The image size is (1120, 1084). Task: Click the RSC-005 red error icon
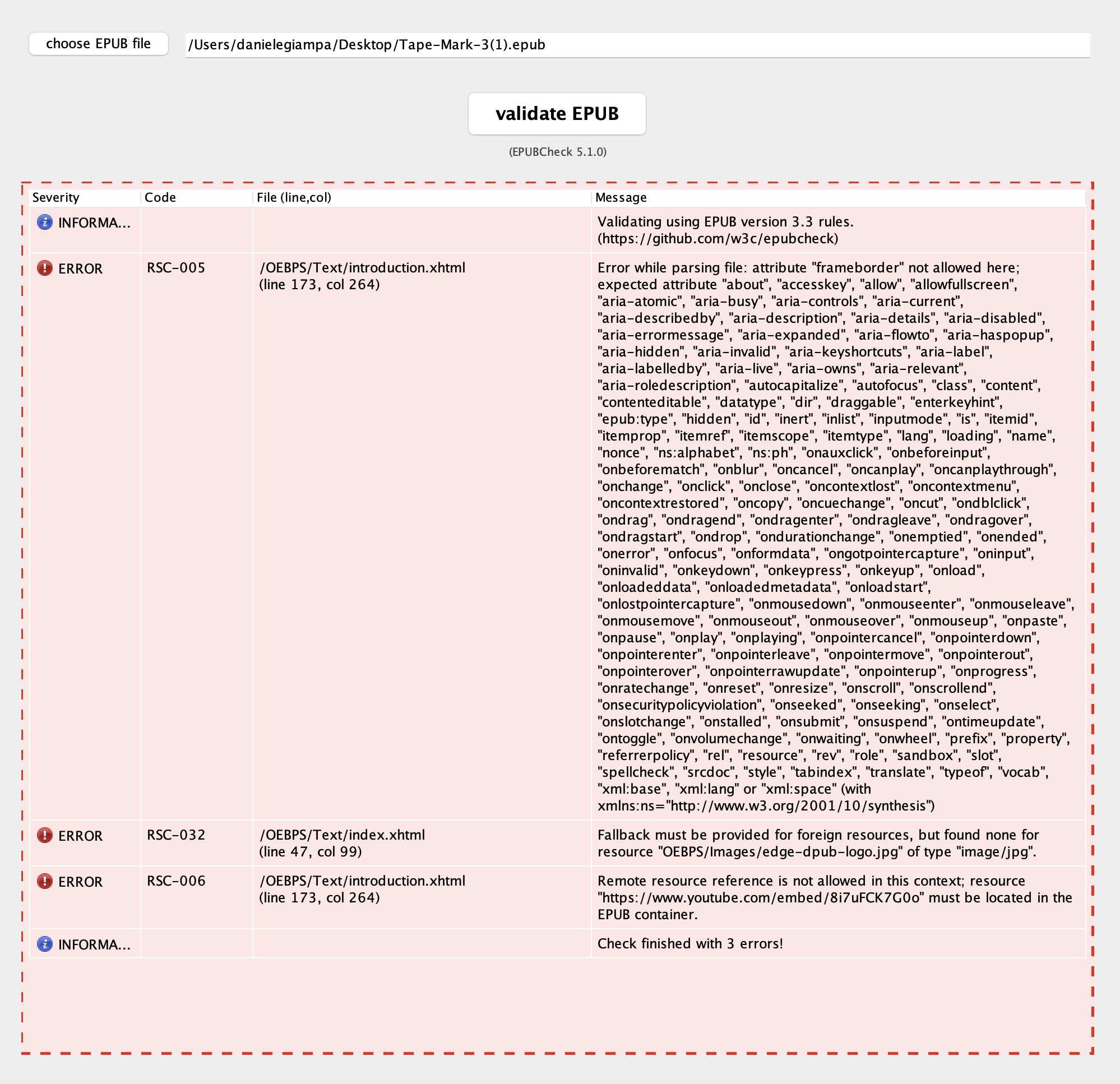click(45, 268)
